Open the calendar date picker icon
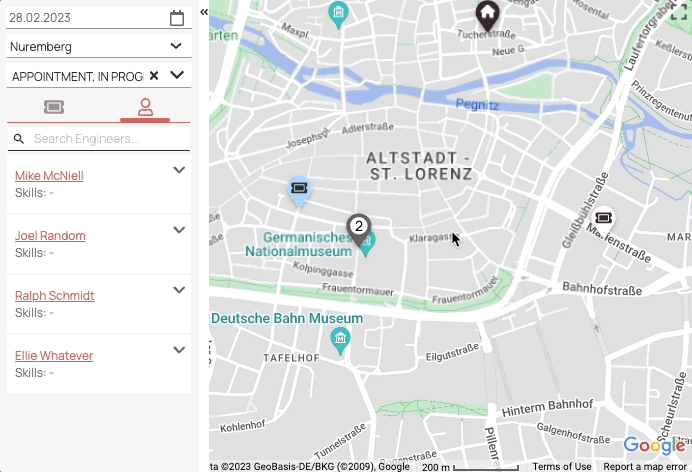This screenshot has width=692, height=472. (177, 18)
